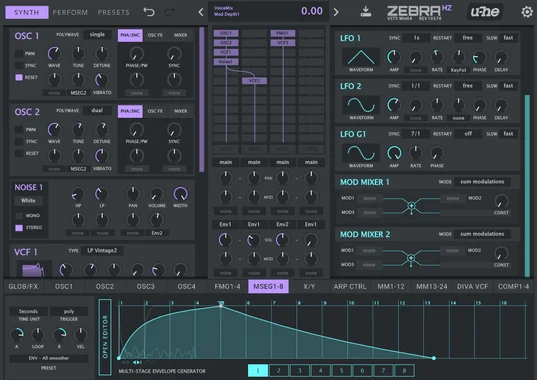Image resolution: width=537 pixels, height=380 pixels.
Task: Click the OSC 1 WAVE knob
Action: [54, 53]
